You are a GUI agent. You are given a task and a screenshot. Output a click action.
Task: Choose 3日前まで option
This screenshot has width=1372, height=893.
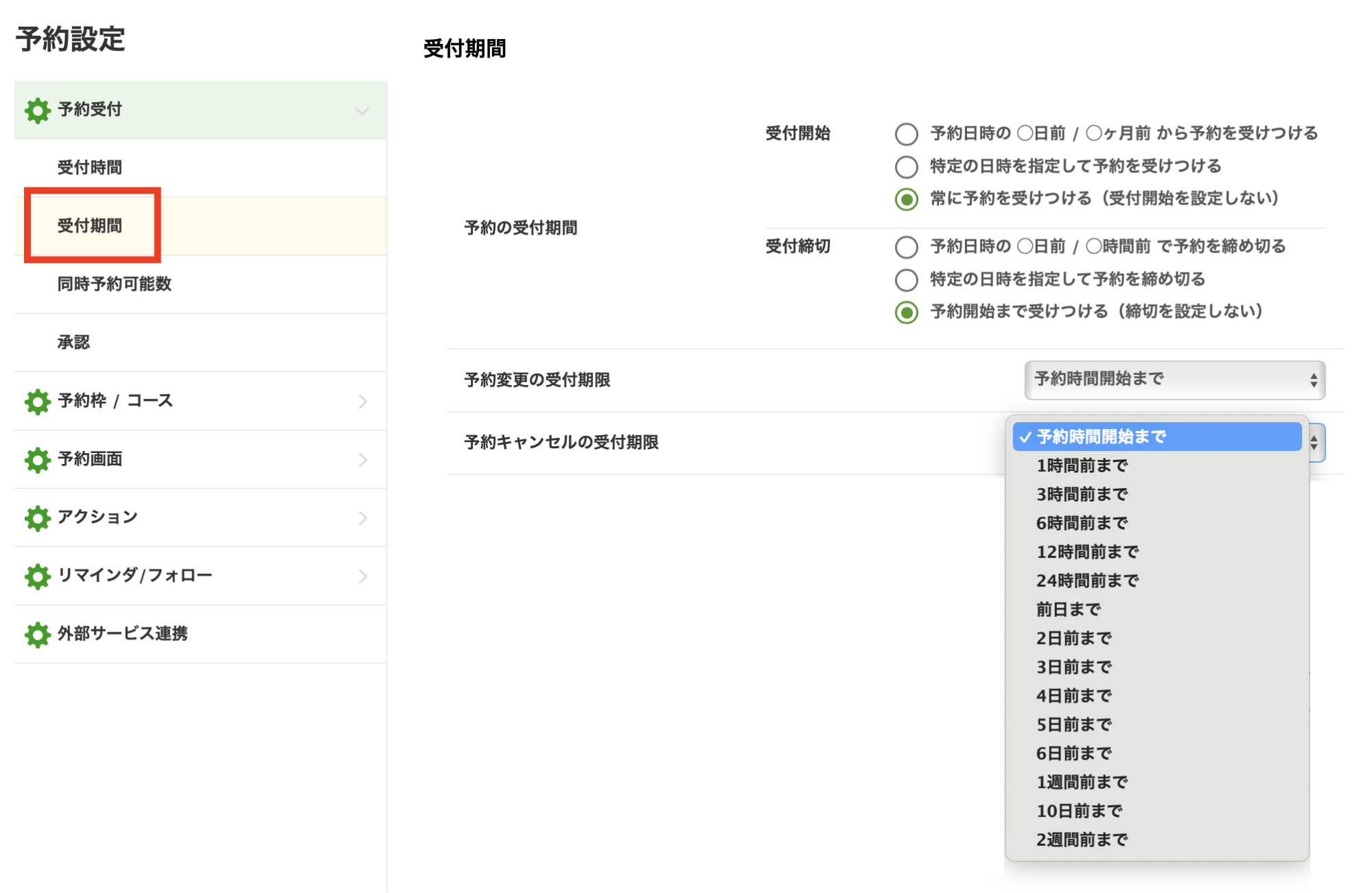tap(1156, 667)
